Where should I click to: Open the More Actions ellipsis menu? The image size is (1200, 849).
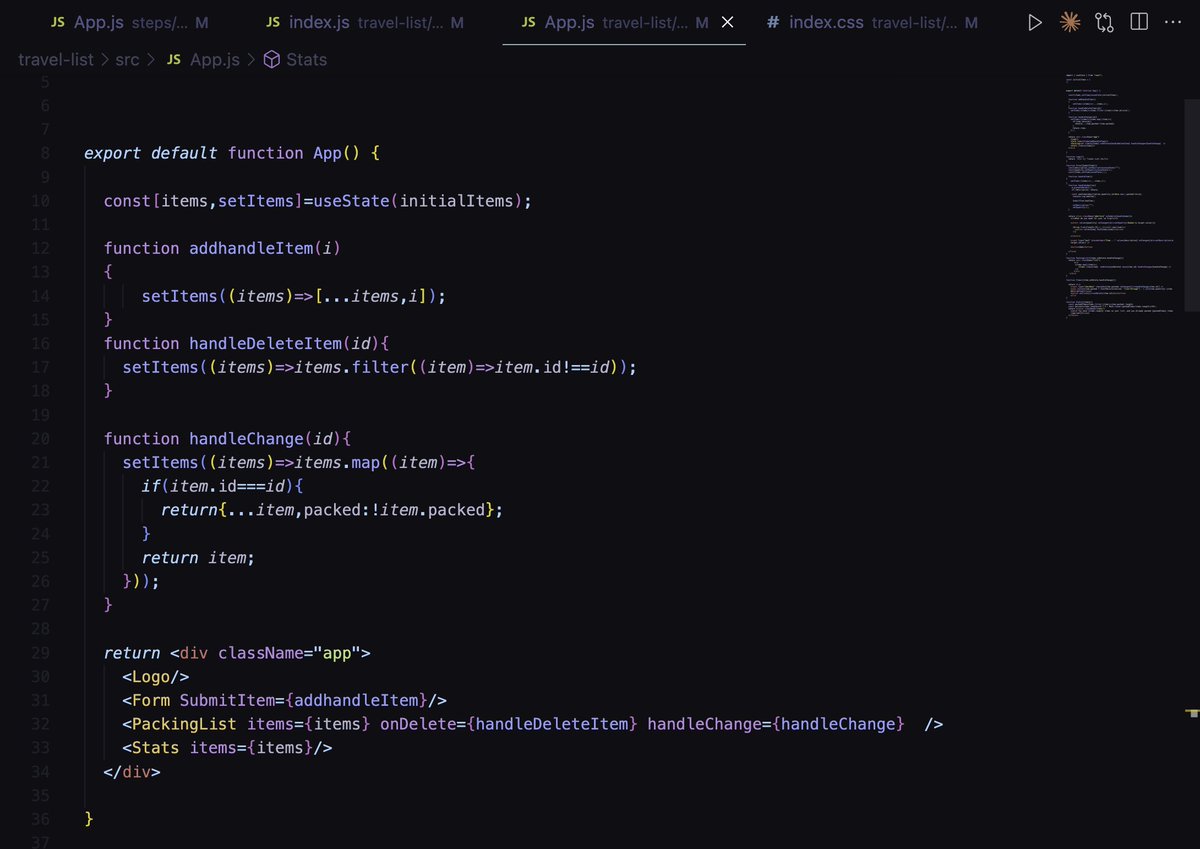(1173, 22)
